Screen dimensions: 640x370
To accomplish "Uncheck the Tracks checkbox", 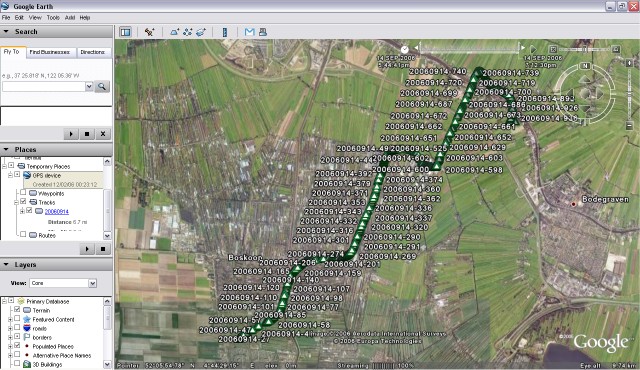I will coord(23,202).
